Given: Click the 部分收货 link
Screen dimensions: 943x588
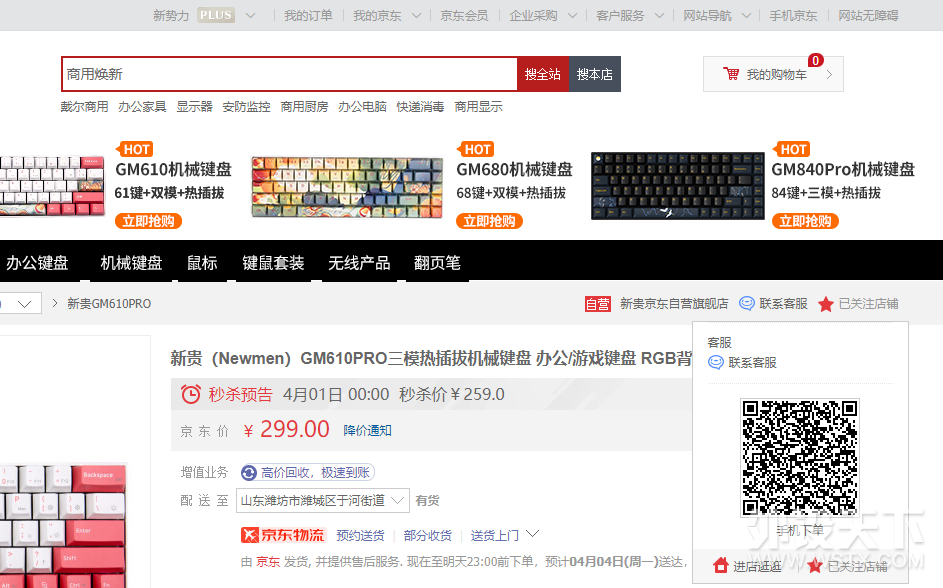Looking at the screenshot, I should 428,535.
